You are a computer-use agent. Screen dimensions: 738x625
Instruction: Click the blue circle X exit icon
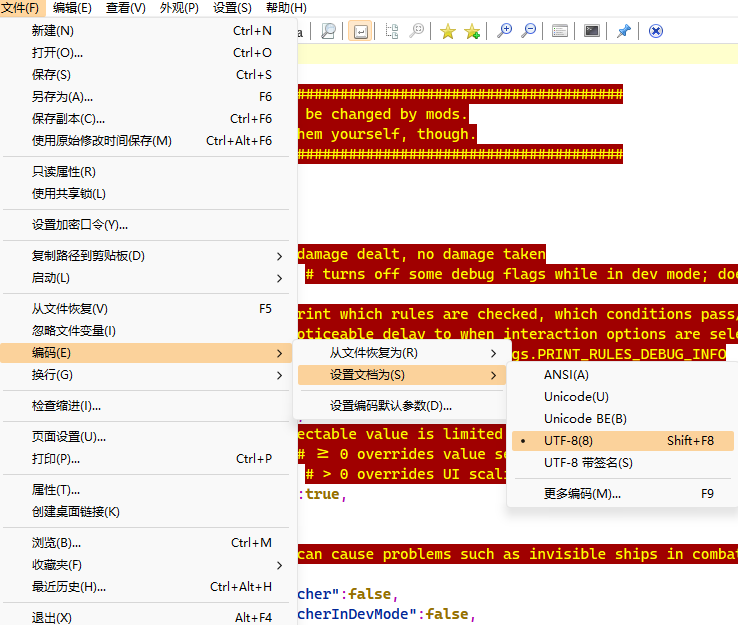coord(656,31)
